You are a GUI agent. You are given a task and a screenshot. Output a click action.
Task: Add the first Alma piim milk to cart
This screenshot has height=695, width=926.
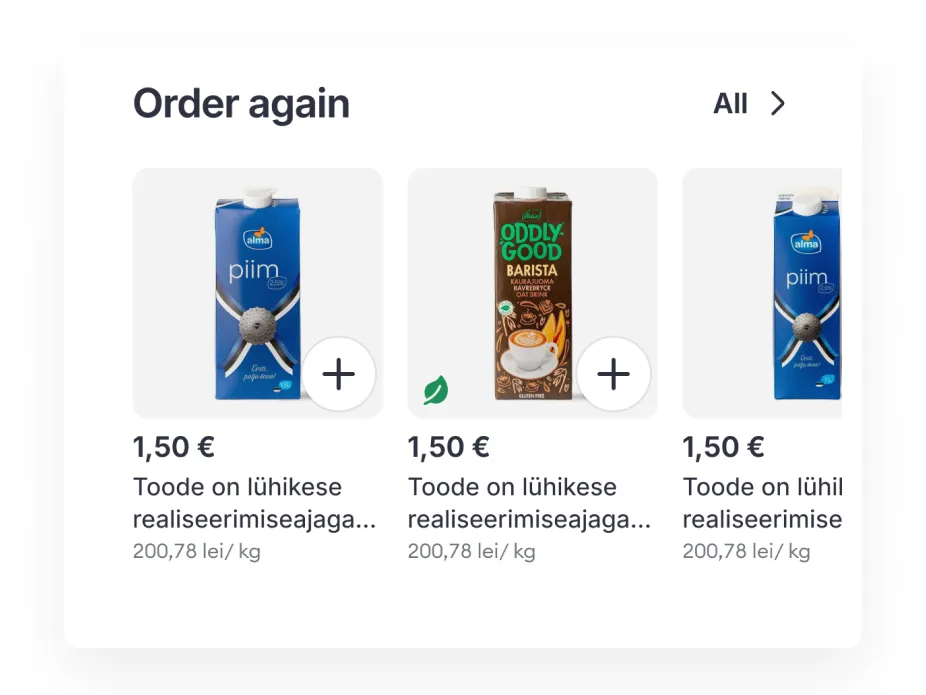point(339,375)
